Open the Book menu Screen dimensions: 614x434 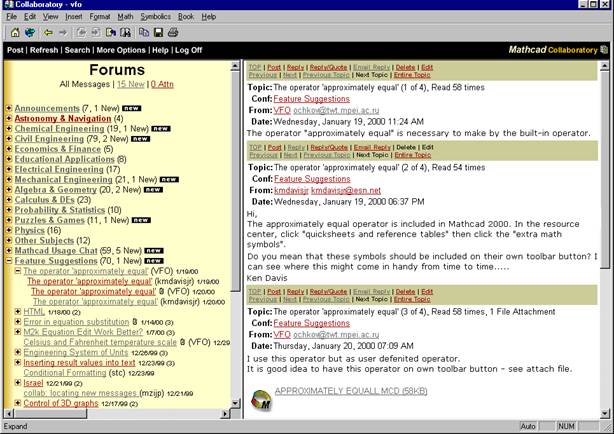[186, 16]
